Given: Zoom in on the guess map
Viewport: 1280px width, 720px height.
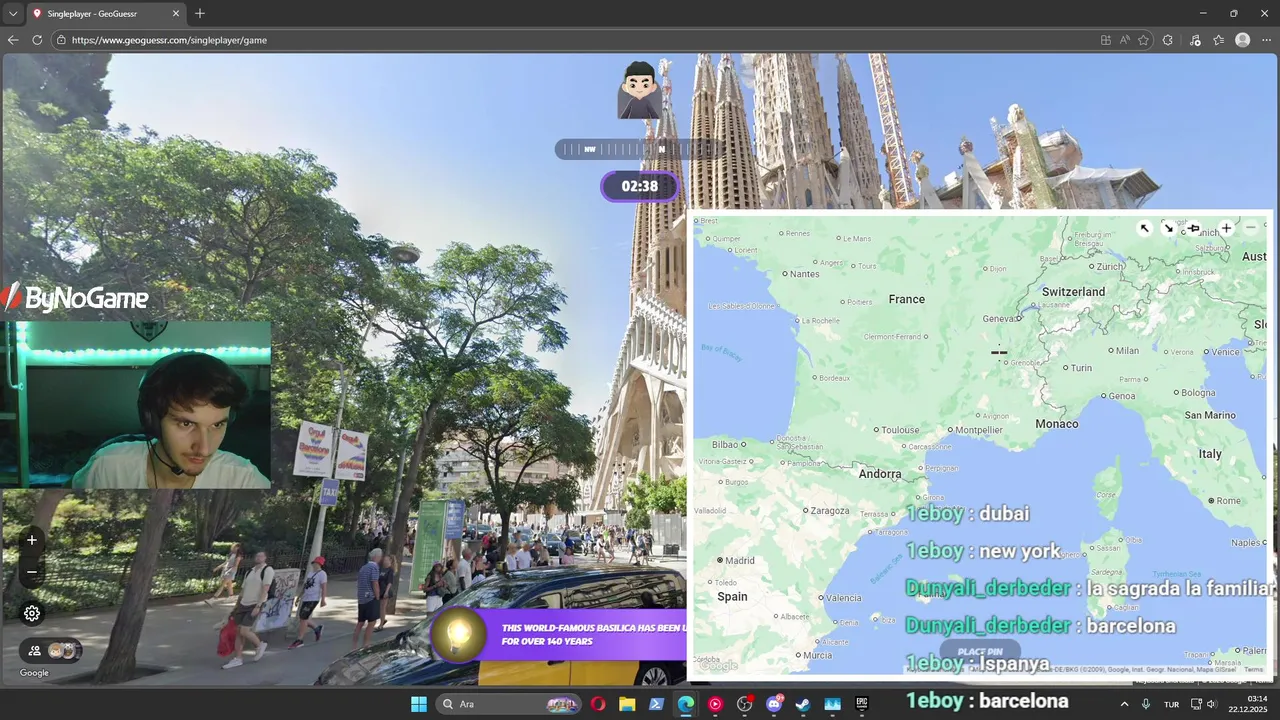Looking at the screenshot, I should coord(1226,228).
